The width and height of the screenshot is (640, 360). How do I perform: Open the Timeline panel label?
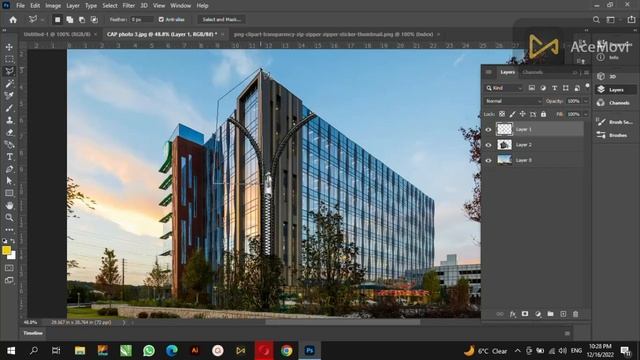coord(33,333)
